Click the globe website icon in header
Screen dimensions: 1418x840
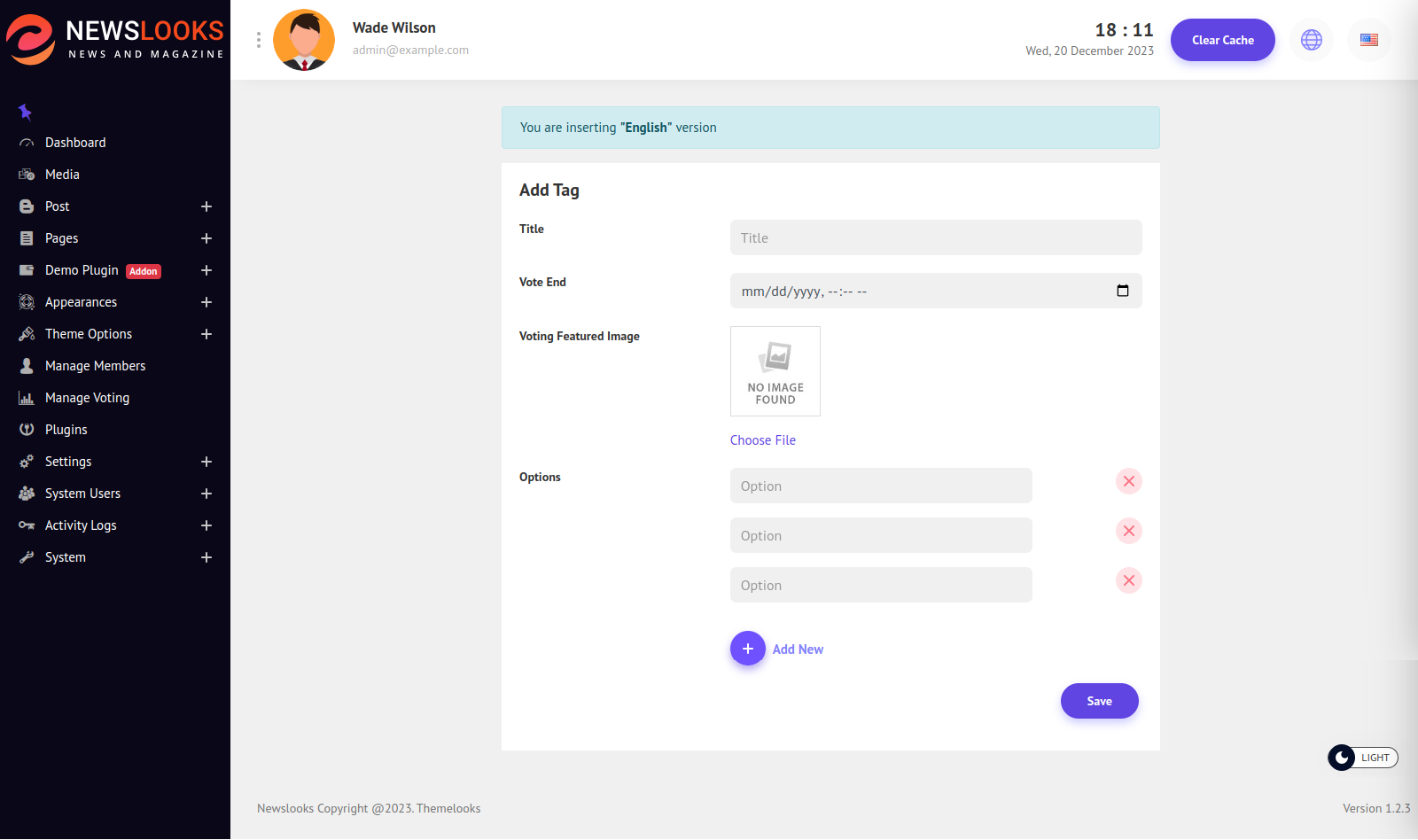click(x=1311, y=40)
